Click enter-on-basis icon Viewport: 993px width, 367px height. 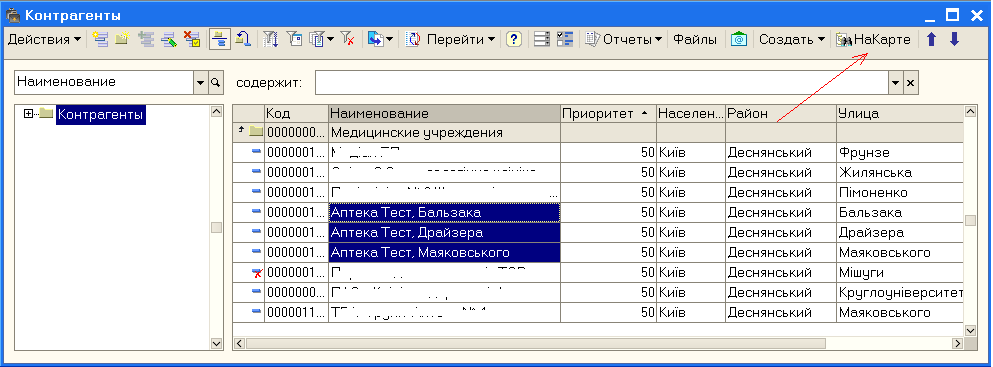376,39
